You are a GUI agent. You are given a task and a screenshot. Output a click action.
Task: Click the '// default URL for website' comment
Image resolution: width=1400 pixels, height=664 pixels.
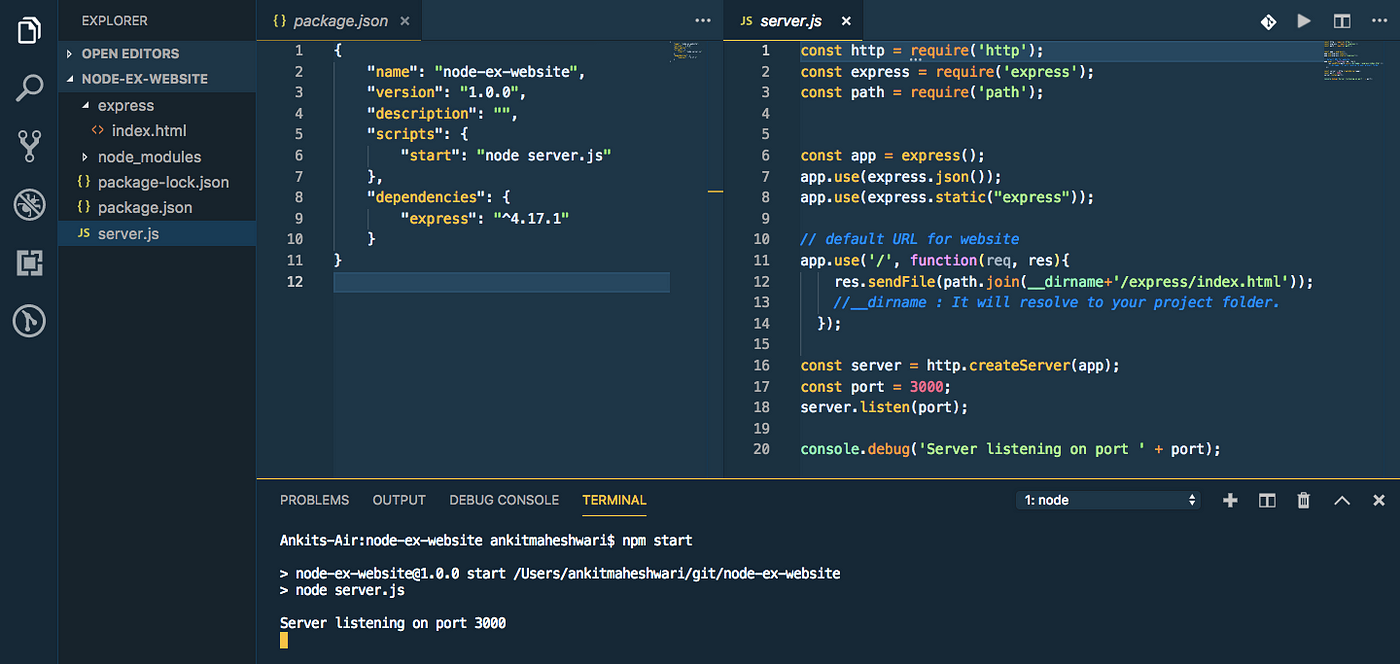[x=910, y=239]
